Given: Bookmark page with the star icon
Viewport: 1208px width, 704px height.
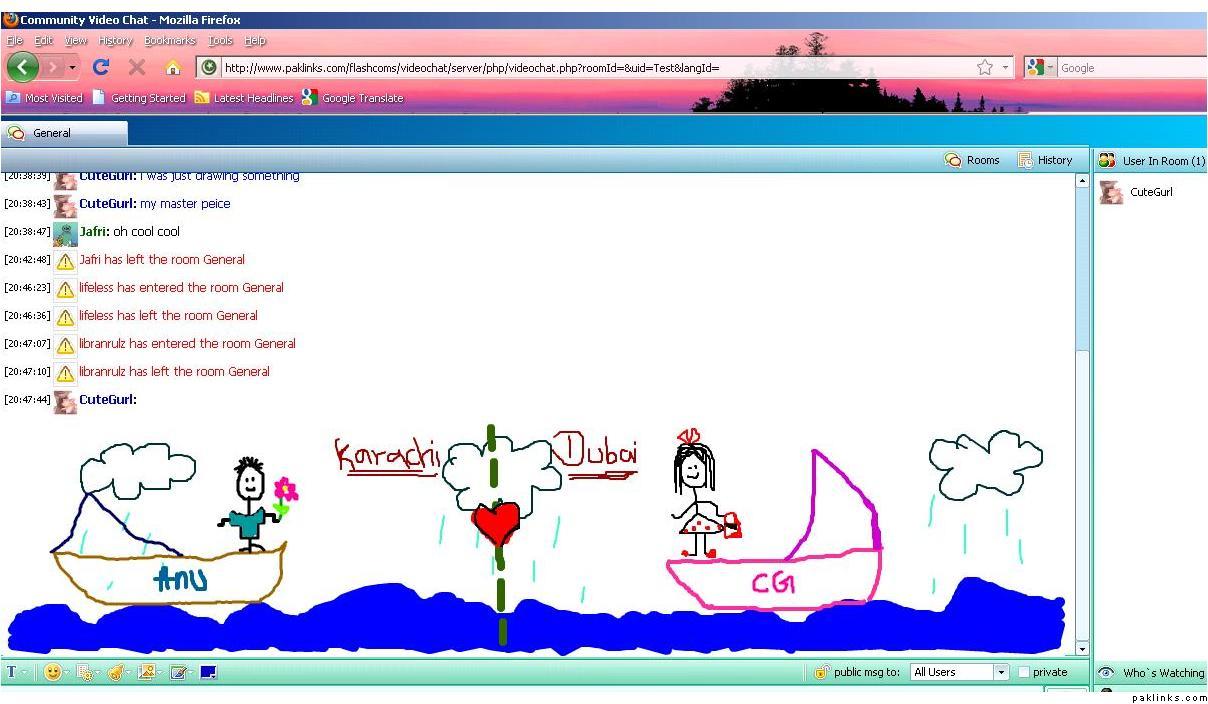Looking at the screenshot, I should click(x=985, y=67).
